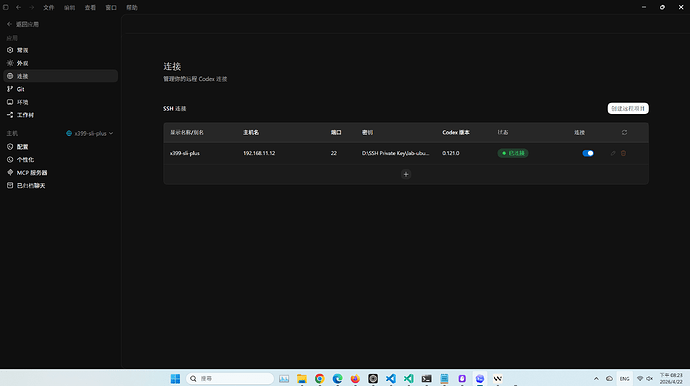Show hidden system tray icons chevron

[x=596, y=379]
